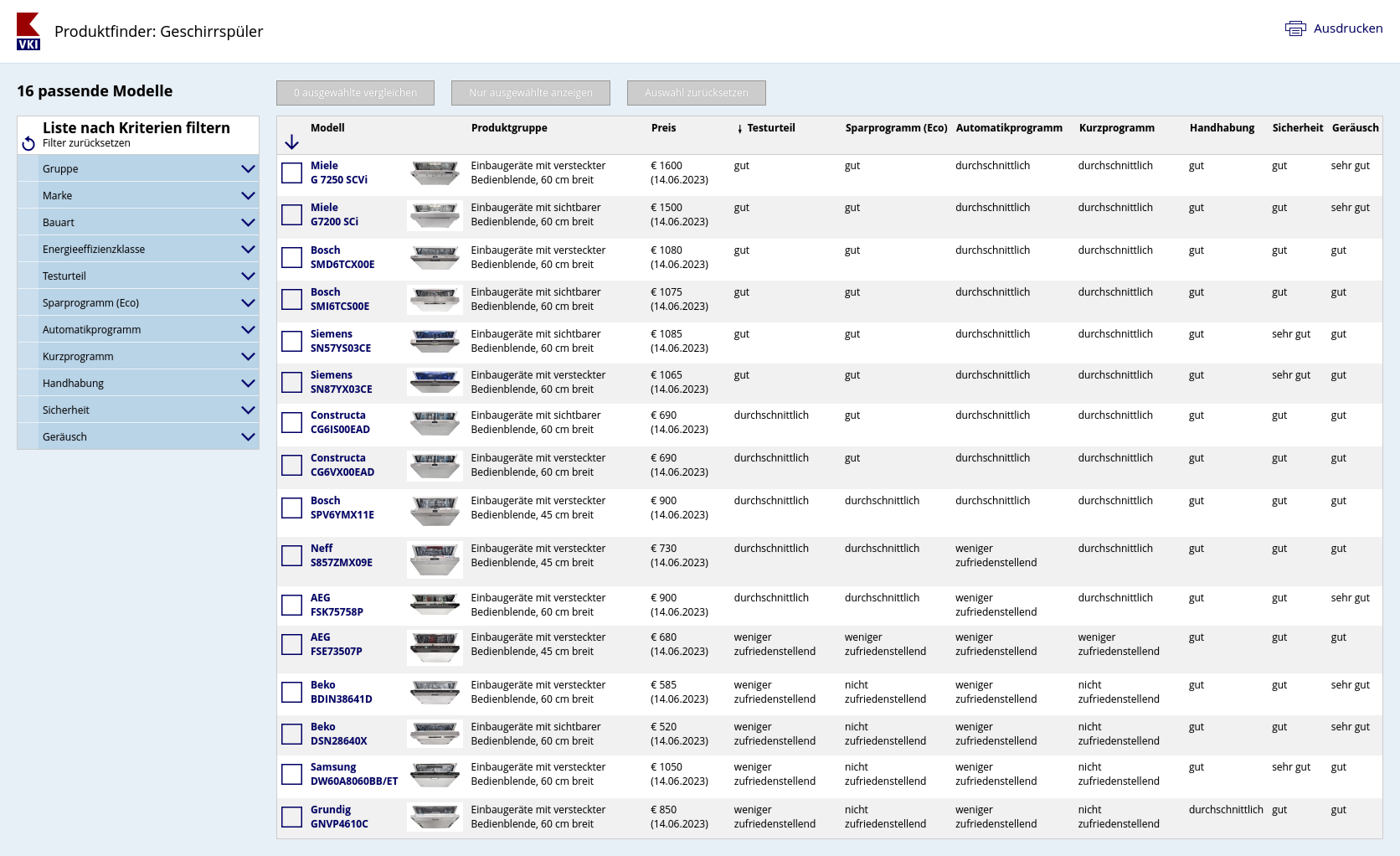Open the Miele G 7250 SCVi product thumbnail
Viewport: 1400px width, 856px height.
coord(435,173)
